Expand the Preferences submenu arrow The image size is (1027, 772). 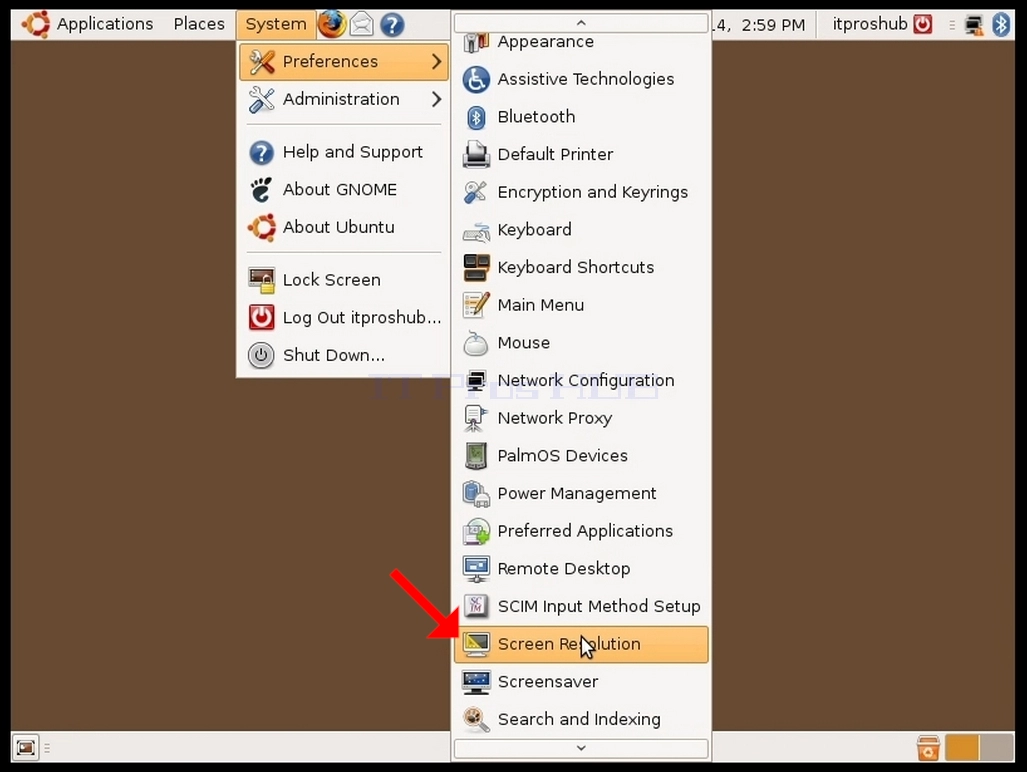437,62
